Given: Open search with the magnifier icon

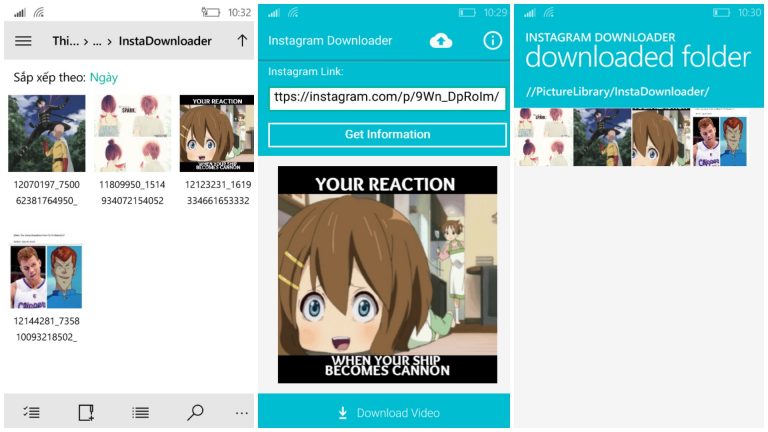Looking at the screenshot, I should 195,412.
